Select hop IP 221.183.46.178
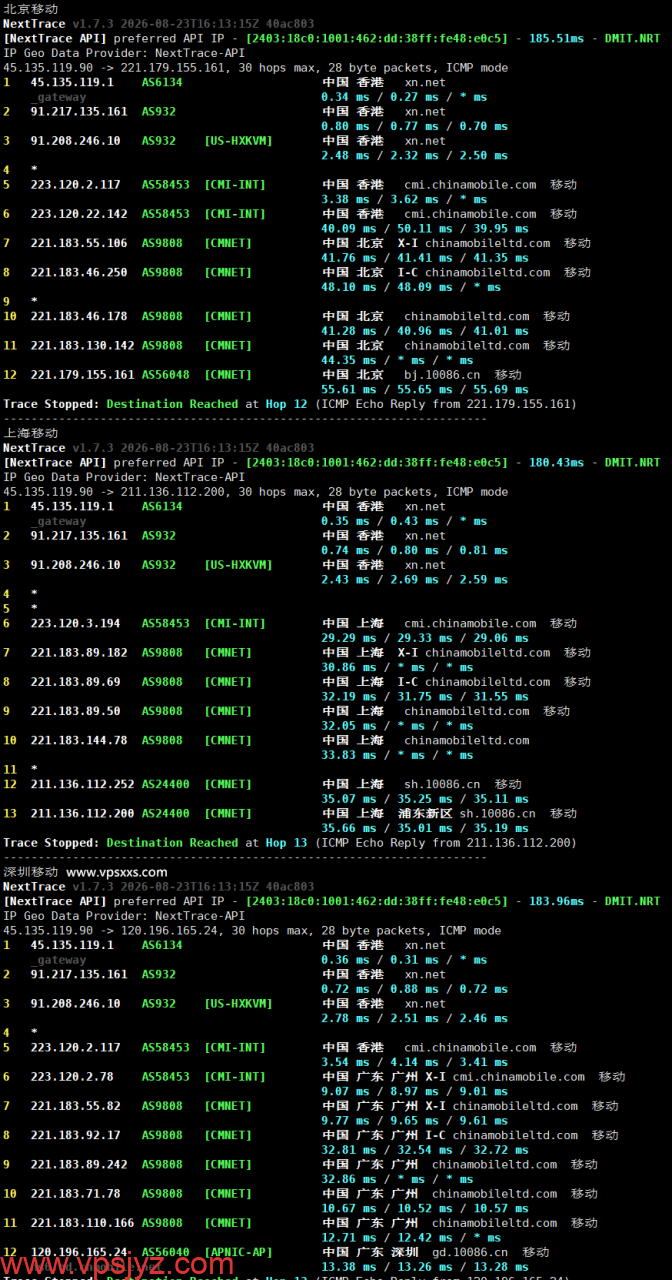 (79, 316)
